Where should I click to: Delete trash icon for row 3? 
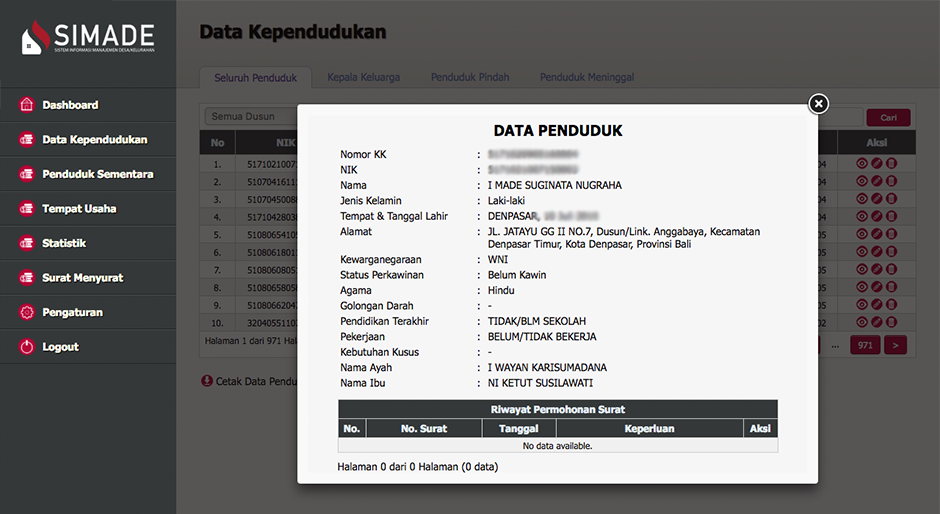891,199
